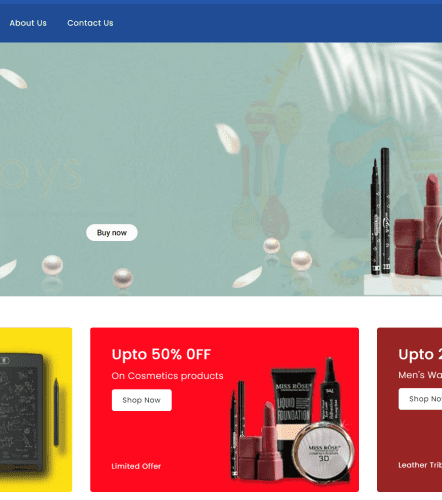Screen dimensions: 442x500
Task: Click Shop Now on the cosmetics offer
Action: (142, 400)
